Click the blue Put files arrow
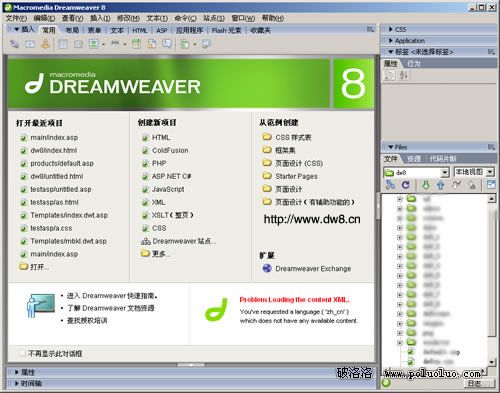500x393 pixels. pos(441,185)
